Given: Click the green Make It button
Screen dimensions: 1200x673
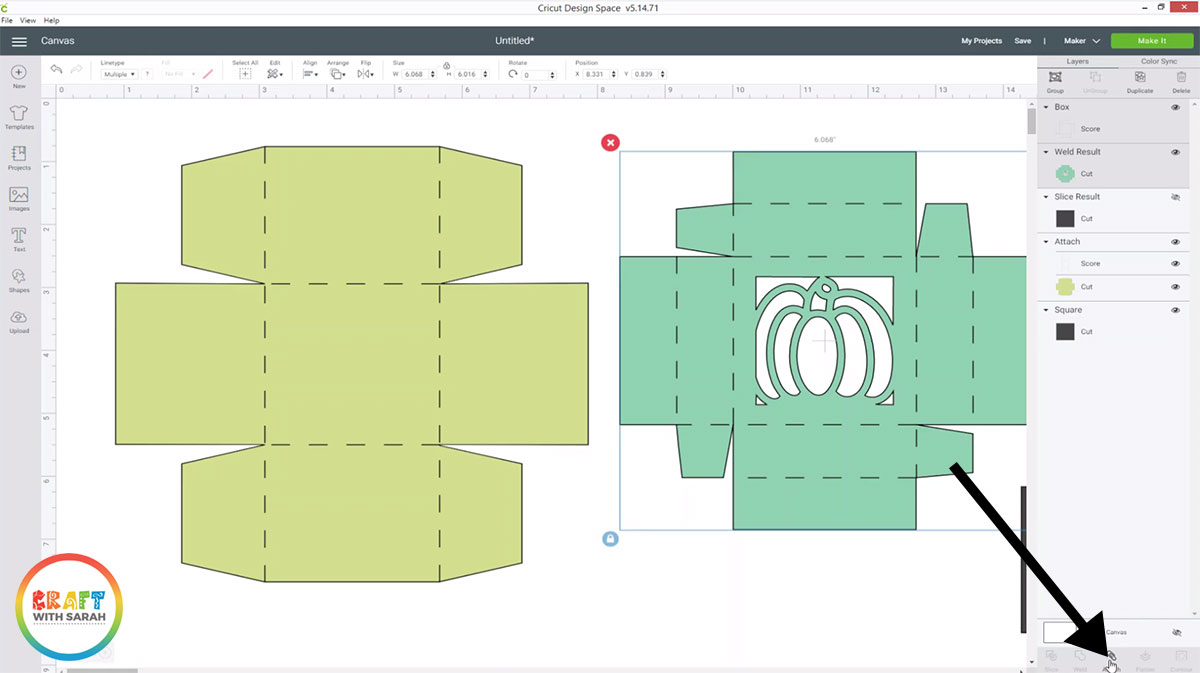Looking at the screenshot, I should [x=1151, y=41].
